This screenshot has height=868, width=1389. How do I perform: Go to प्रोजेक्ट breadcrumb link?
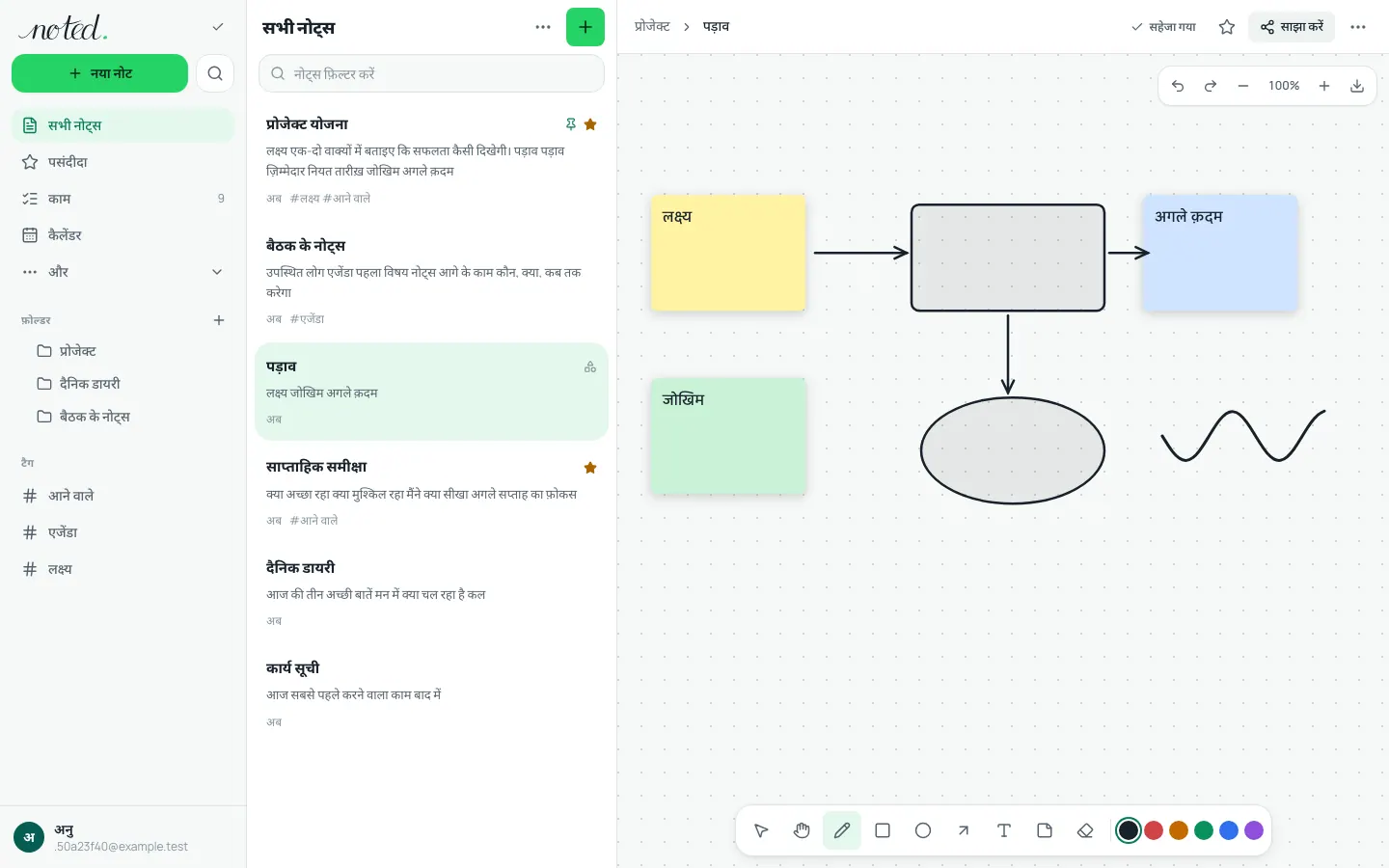652,27
